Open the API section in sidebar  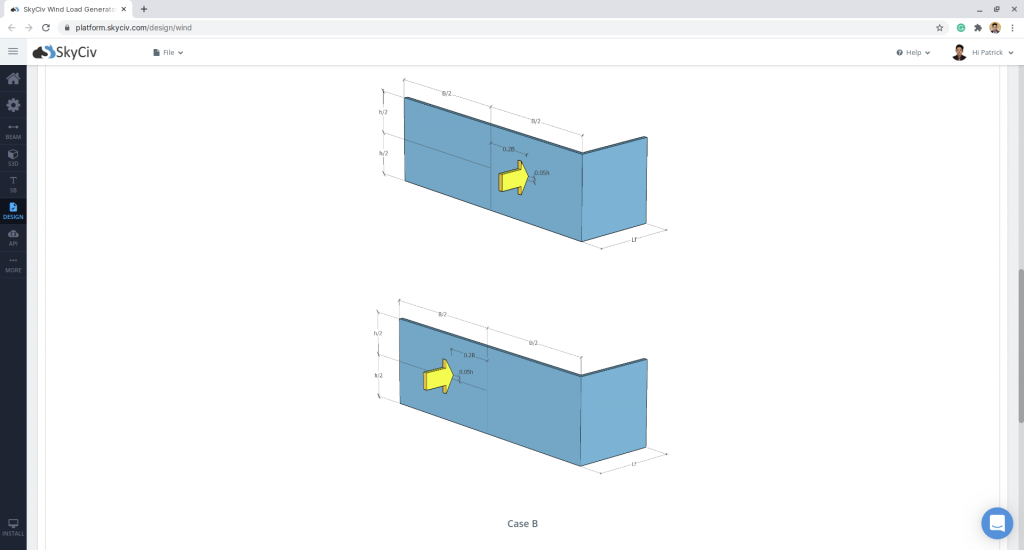point(13,237)
